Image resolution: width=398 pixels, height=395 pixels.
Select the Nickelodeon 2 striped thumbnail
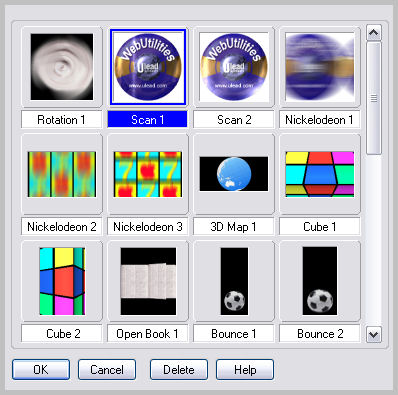62,174
